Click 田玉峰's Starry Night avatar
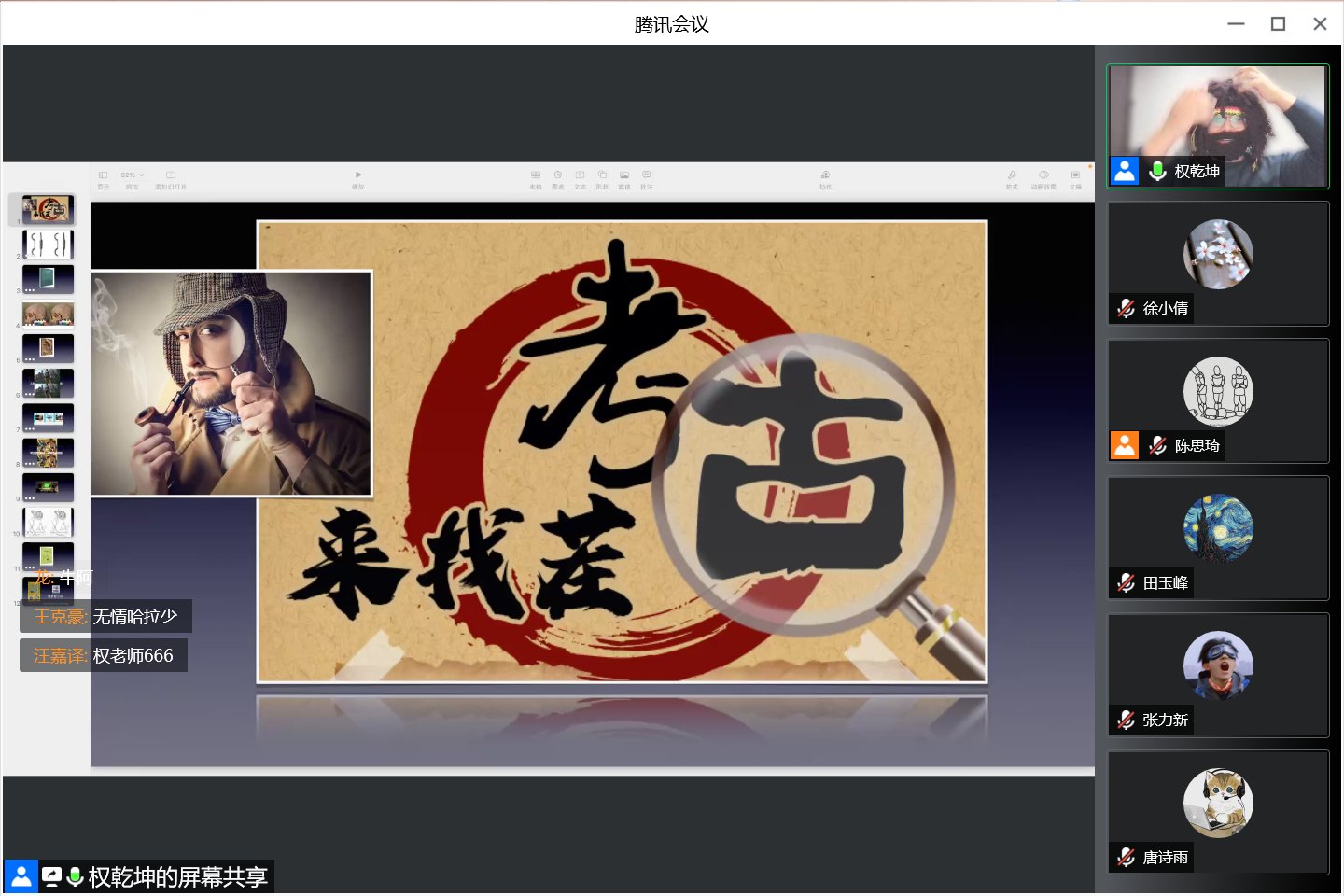Viewport: 1344px width, 896px height. click(1218, 528)
